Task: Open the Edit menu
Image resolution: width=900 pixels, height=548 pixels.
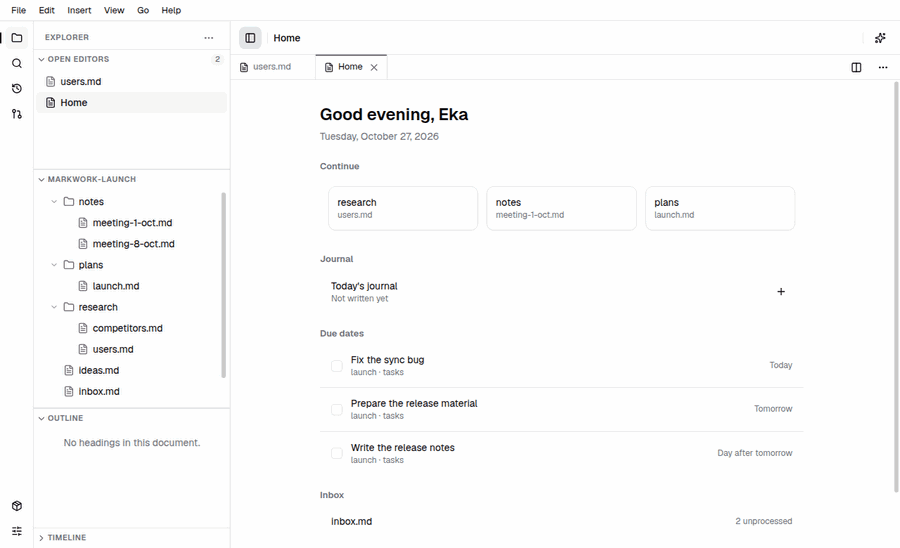Action: click(x=46, y=10)
